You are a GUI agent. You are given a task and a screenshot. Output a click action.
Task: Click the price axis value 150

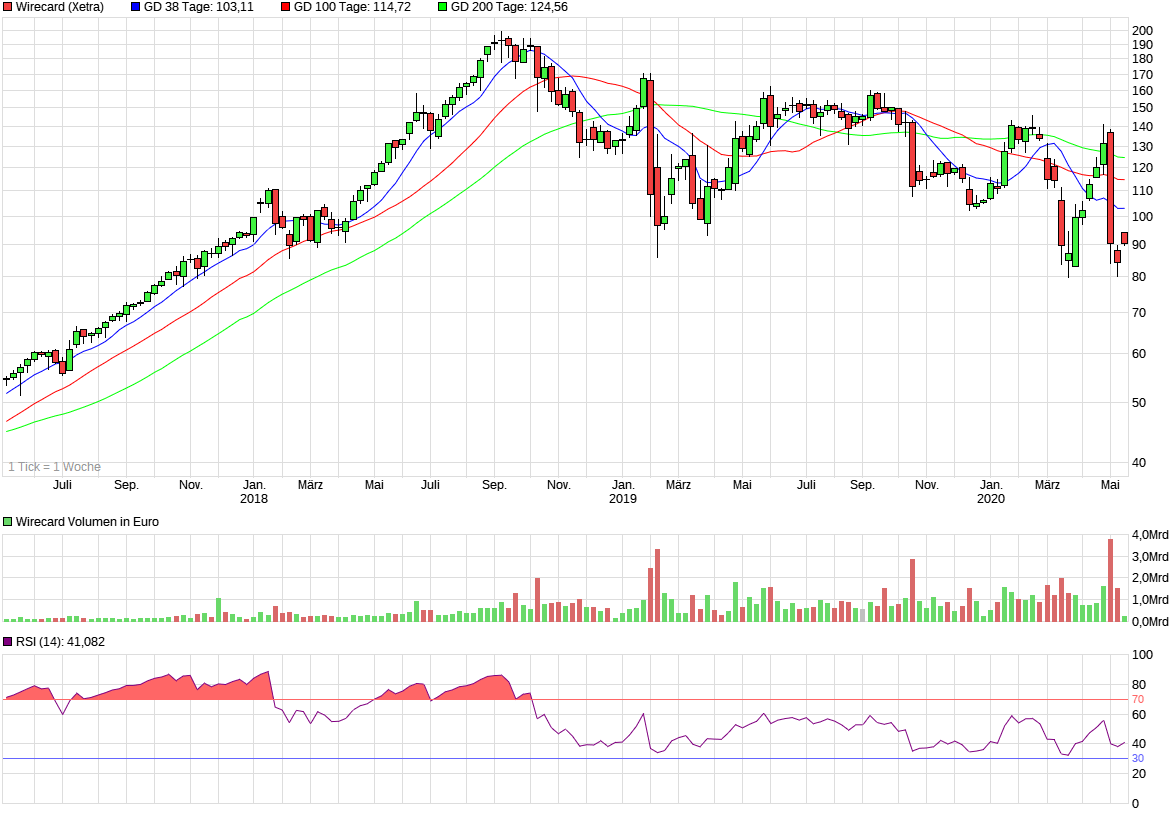pos(1142,108)
